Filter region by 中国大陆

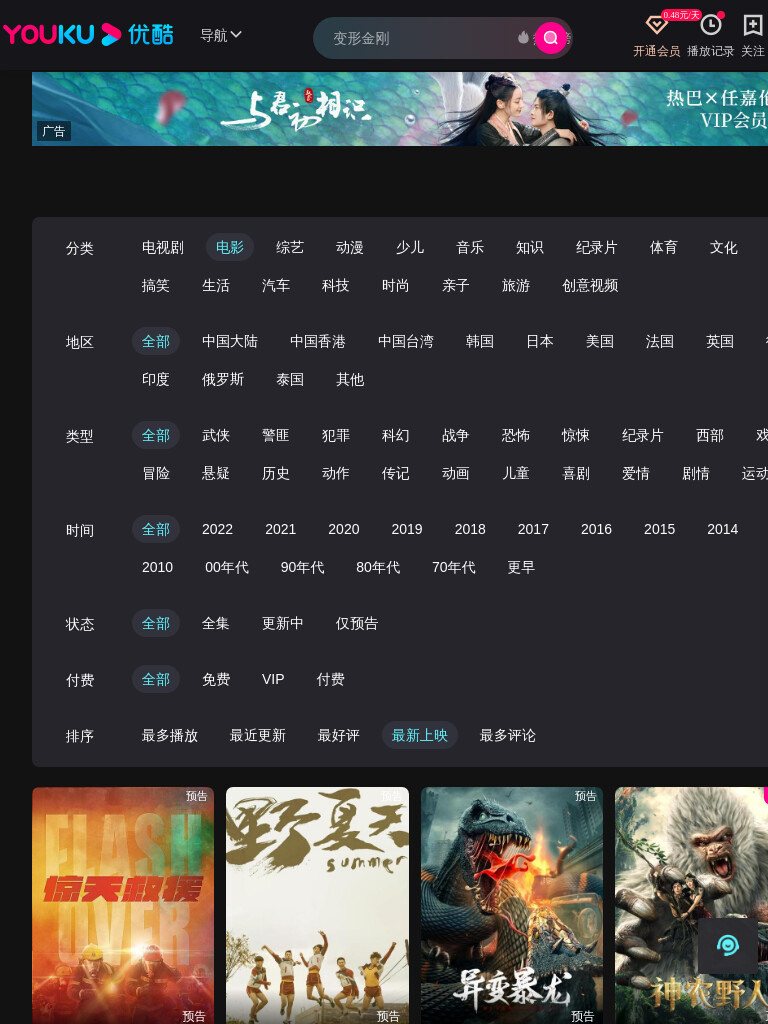click(230, 342)
